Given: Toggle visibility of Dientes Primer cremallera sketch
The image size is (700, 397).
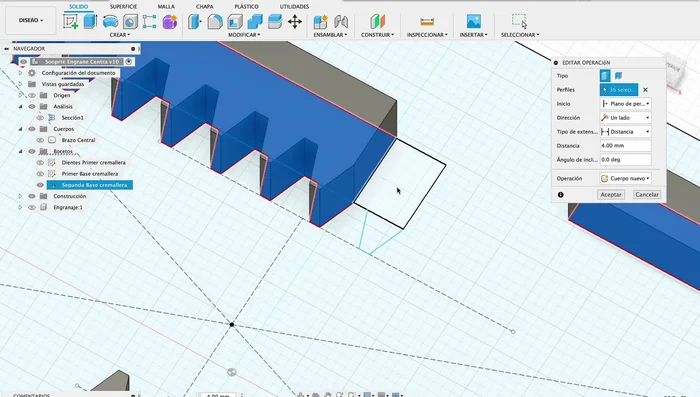Looking at the screenshot, I should tap(40, 163).
